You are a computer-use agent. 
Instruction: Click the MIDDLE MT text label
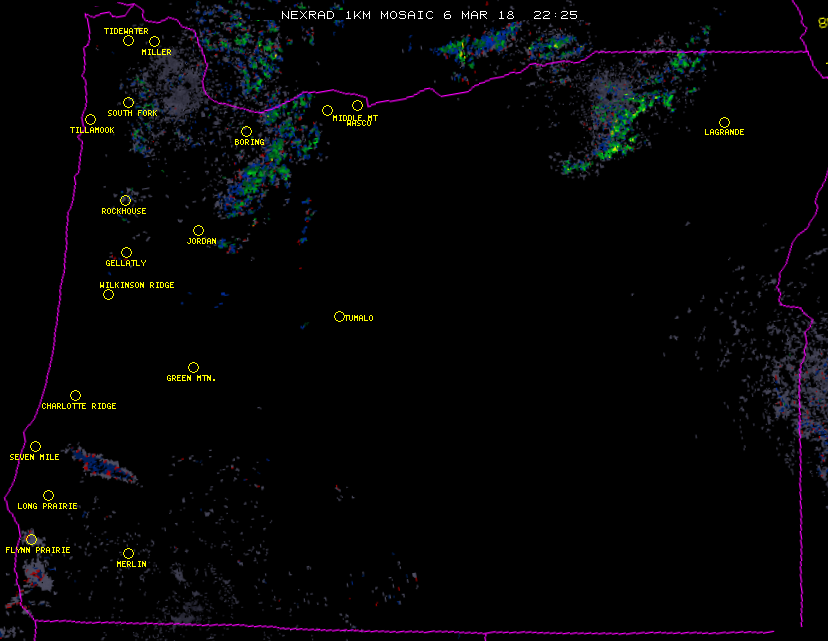(x=358, y=118)
